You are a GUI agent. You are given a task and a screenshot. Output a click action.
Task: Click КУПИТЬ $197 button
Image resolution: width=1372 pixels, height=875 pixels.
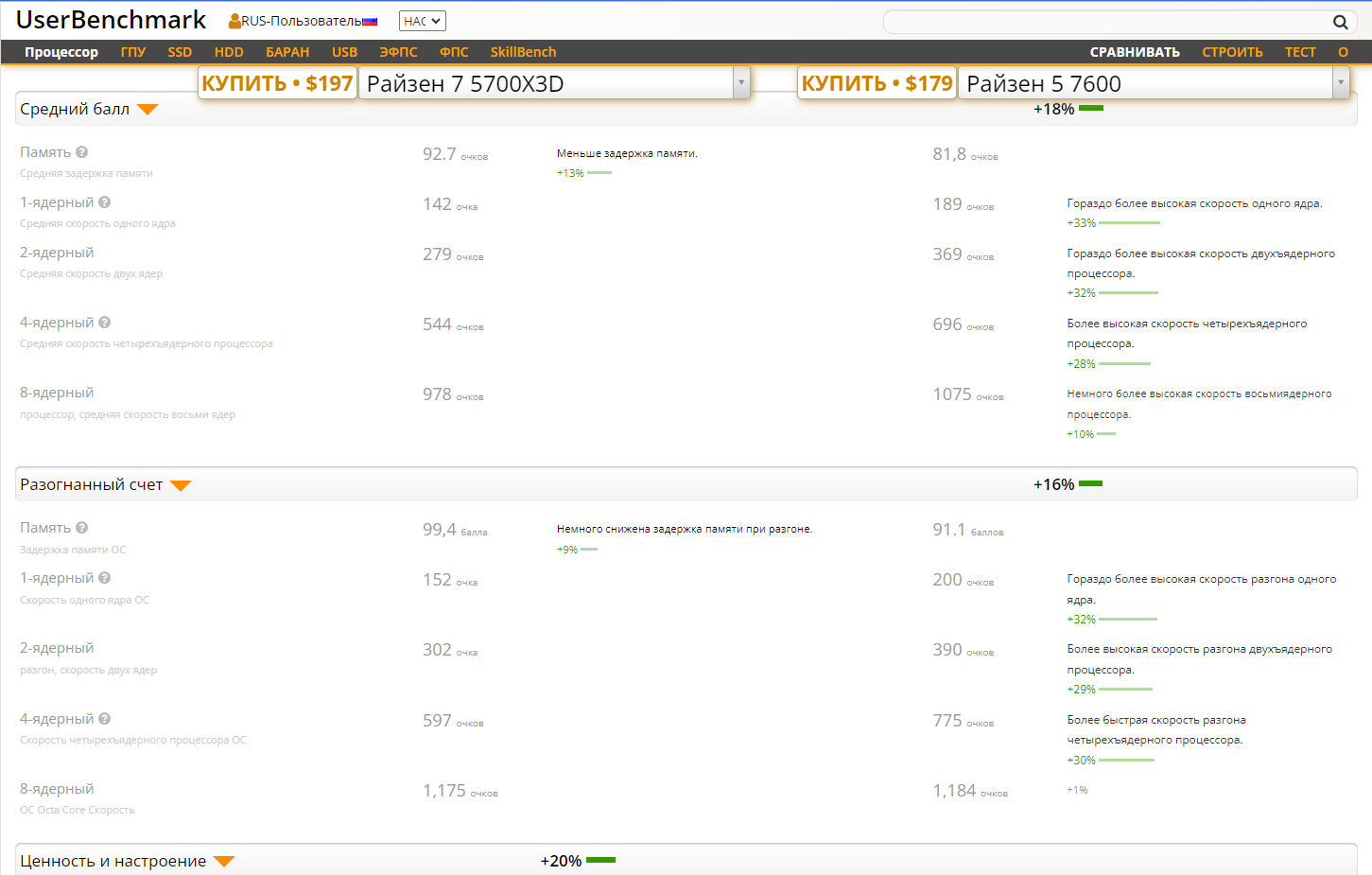pyautogui.click(x=277, y=83)
